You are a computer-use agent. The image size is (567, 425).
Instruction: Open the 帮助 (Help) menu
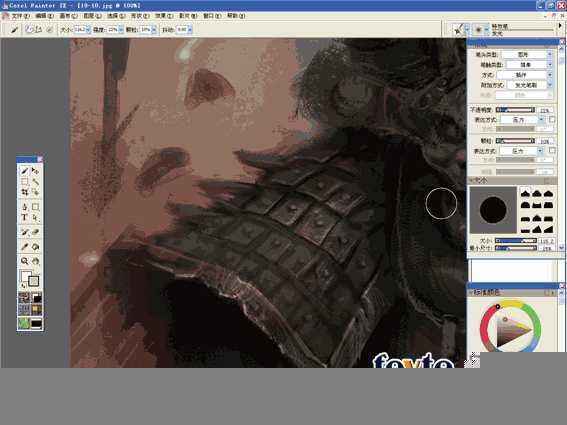pyautogui.click(x=236, y=16)
